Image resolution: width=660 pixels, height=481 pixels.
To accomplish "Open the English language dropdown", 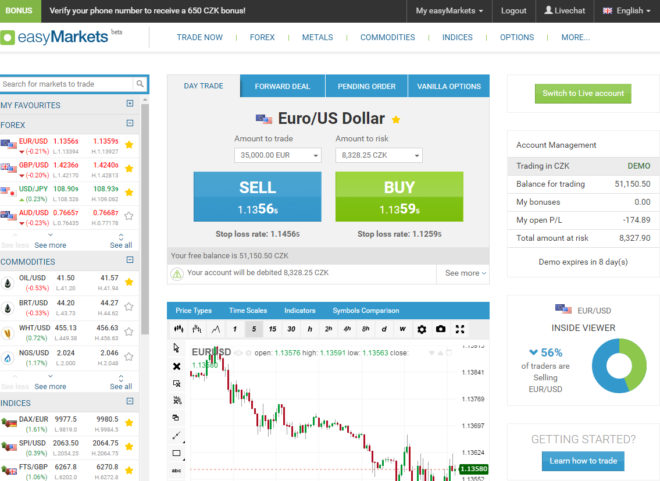I will (x=626, y=11).
